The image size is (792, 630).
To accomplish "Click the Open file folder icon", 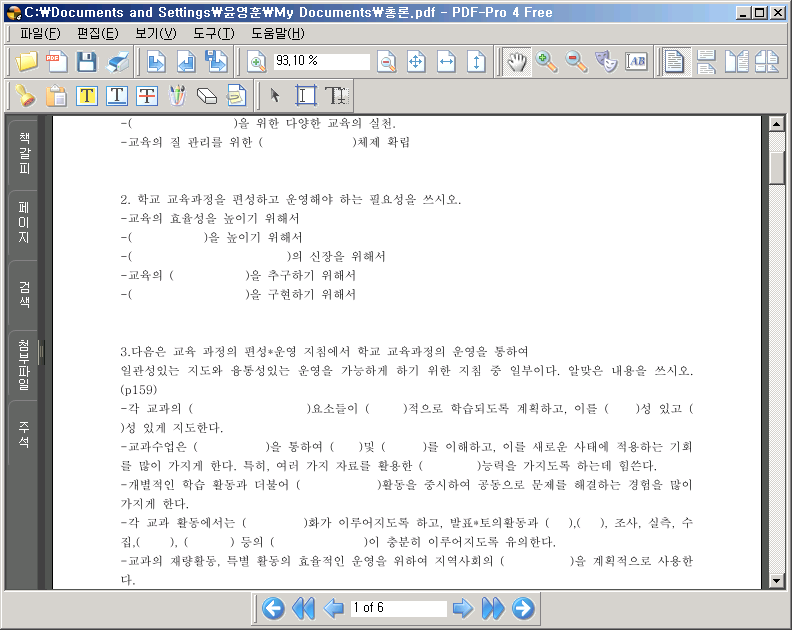I will point(27,62).
